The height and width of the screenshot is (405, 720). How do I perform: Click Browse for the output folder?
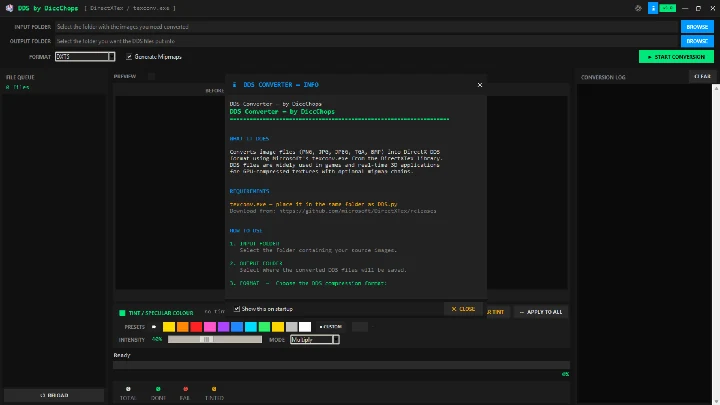pyautogui.click(x=697, y=41)
